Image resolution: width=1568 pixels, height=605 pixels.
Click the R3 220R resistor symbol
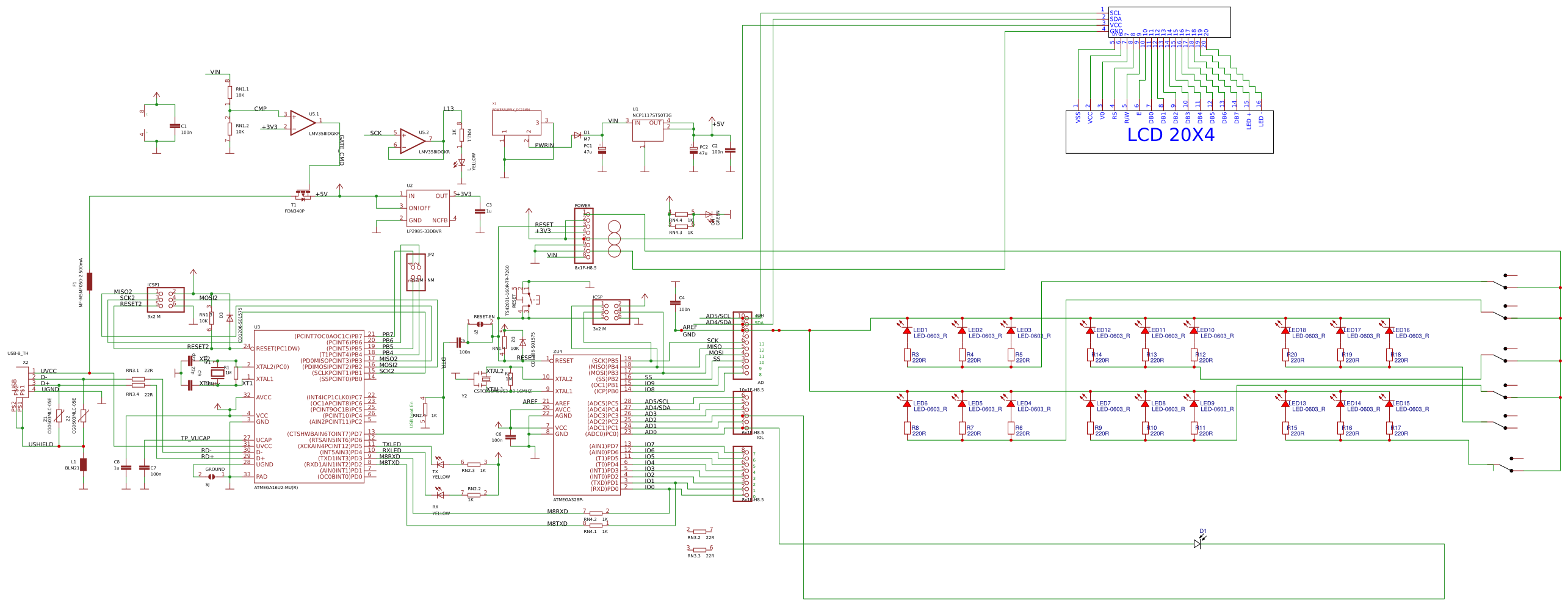point(907,355)
